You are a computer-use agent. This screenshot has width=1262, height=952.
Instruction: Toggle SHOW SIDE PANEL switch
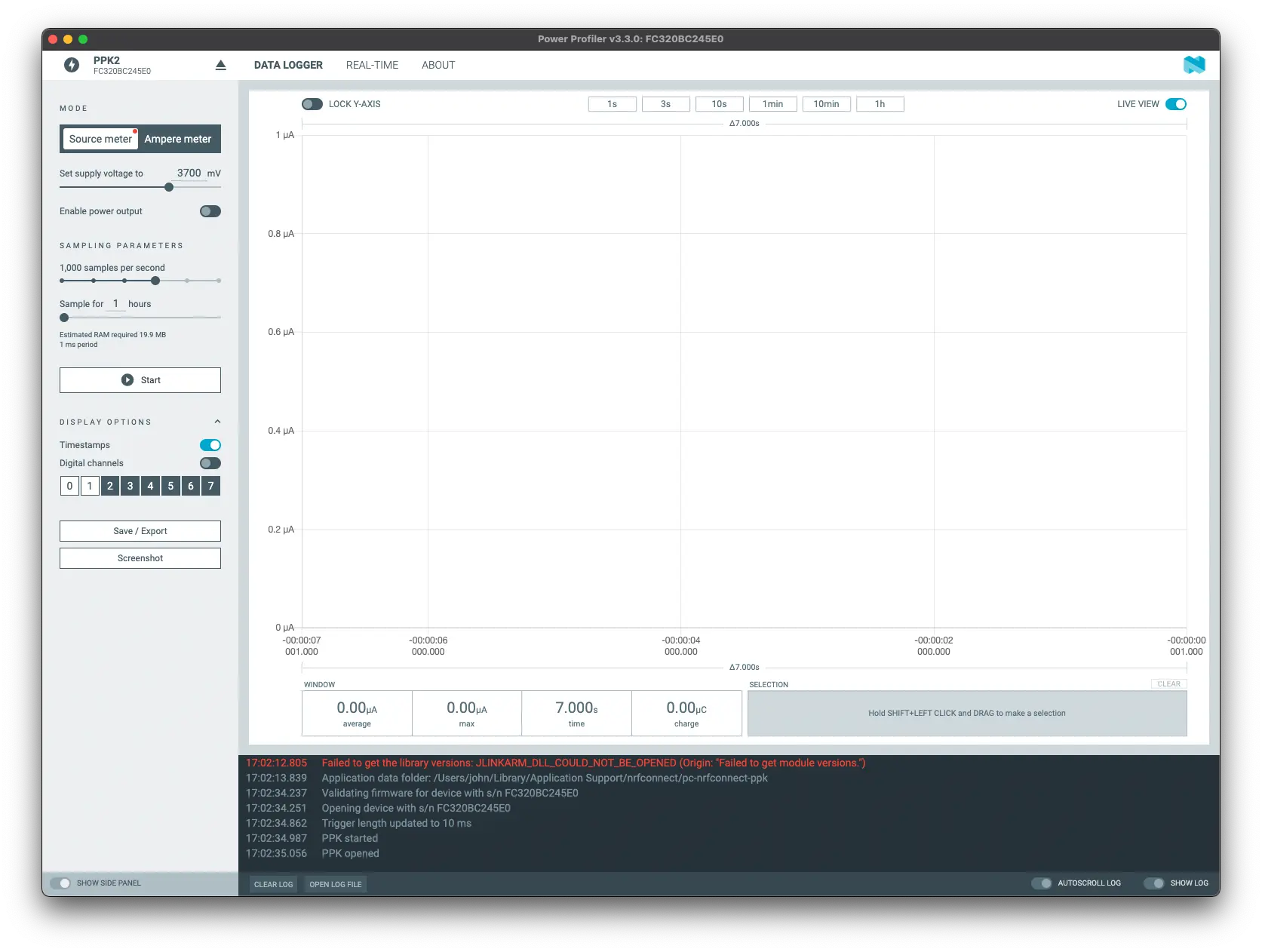(x=60, y=883)
